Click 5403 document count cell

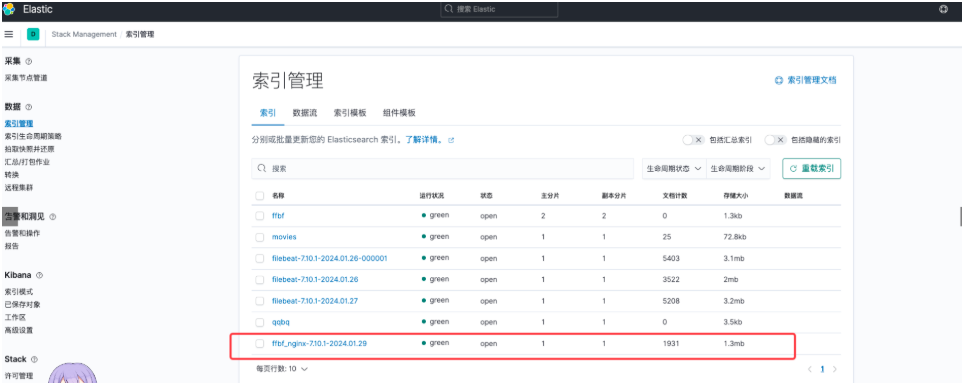pyautogui.click(x=671, y=258)
